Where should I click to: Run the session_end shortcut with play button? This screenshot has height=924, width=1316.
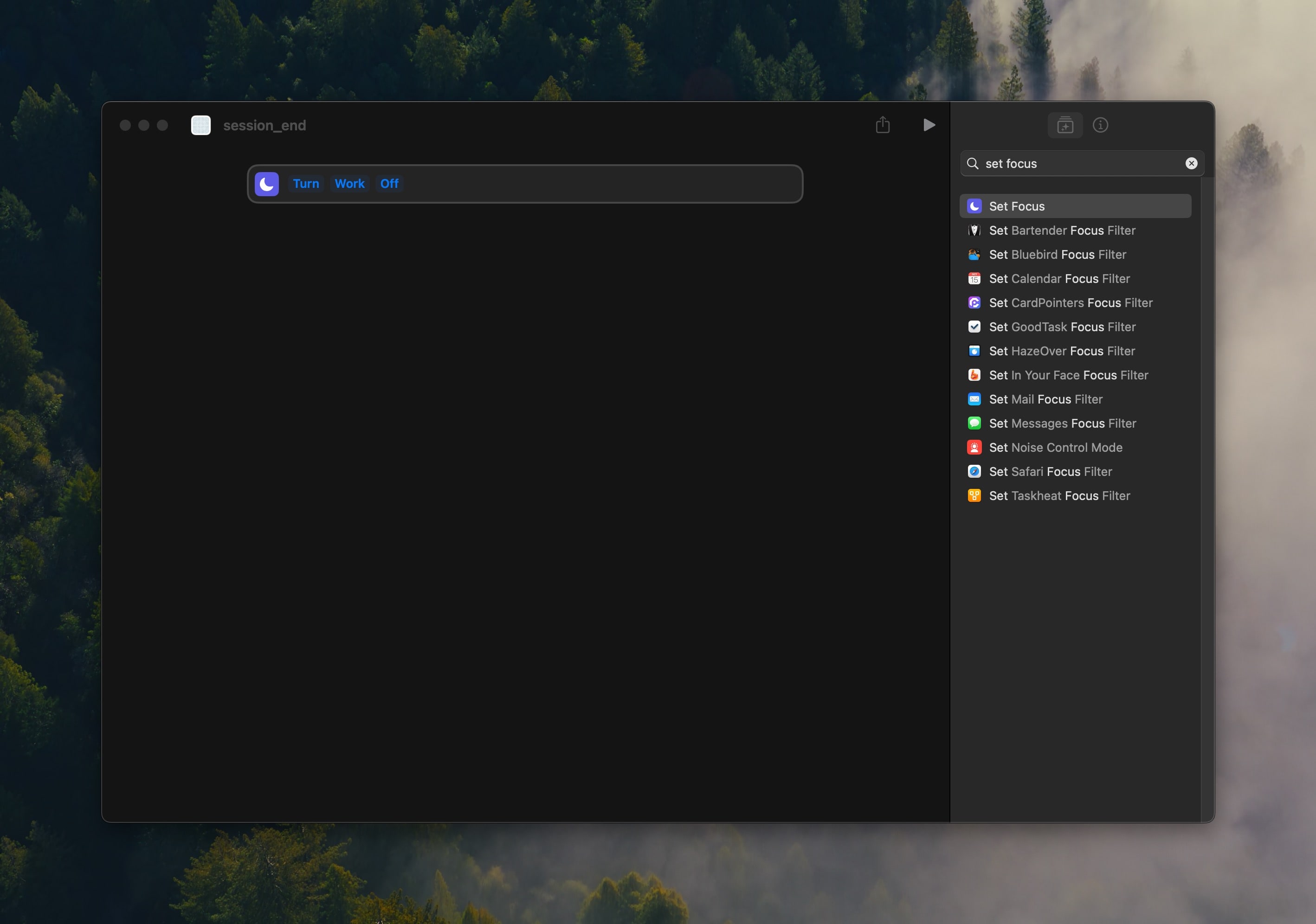point(929,125)
